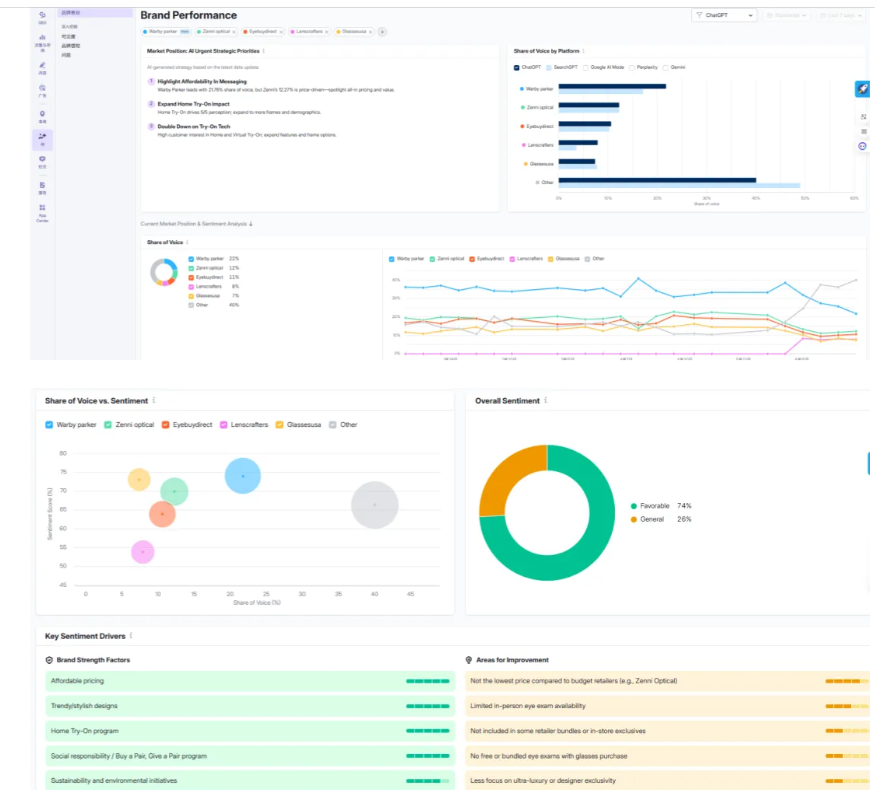Click the Warby parker brand tag
This screenshot has width=875, height=790.
click(166, 32)
